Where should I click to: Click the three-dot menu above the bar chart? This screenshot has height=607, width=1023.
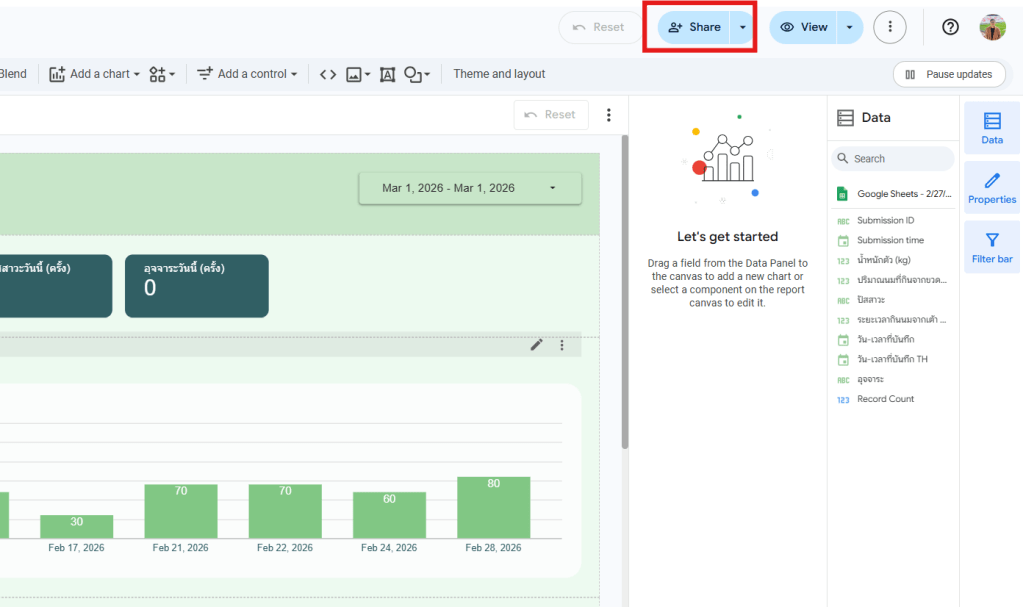click(x=562, y=345)
